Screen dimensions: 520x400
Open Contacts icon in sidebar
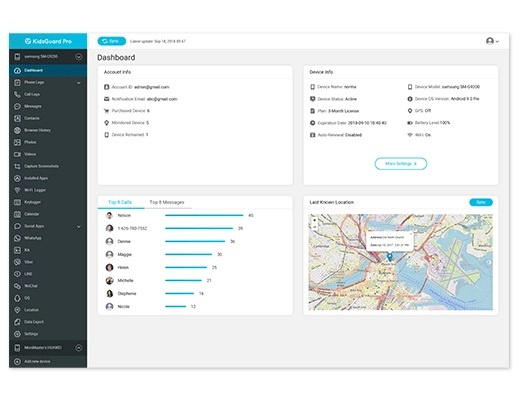(17, 118)
